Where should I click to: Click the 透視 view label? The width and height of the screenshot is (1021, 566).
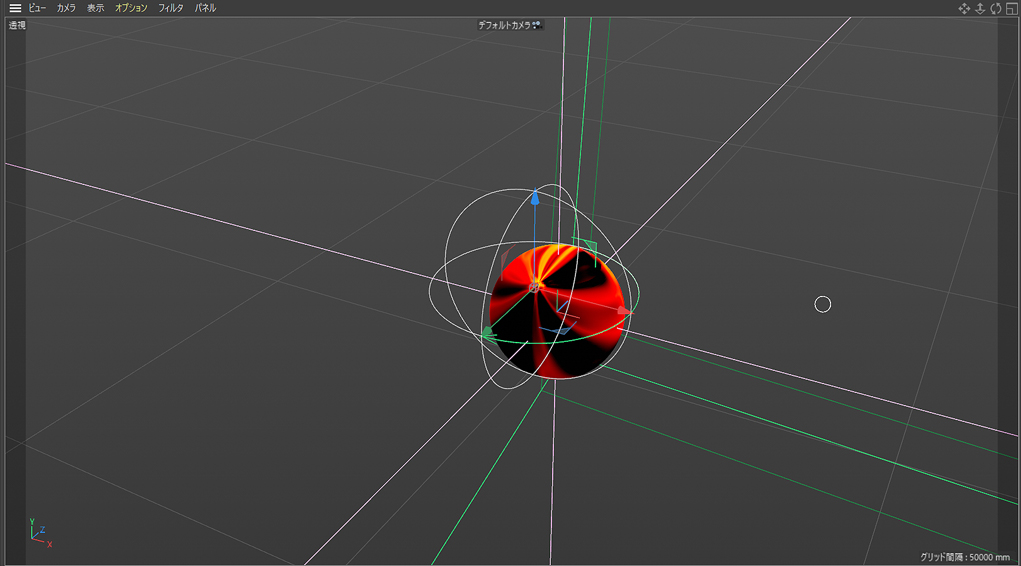pyautogui.click(x=17, y=25)
